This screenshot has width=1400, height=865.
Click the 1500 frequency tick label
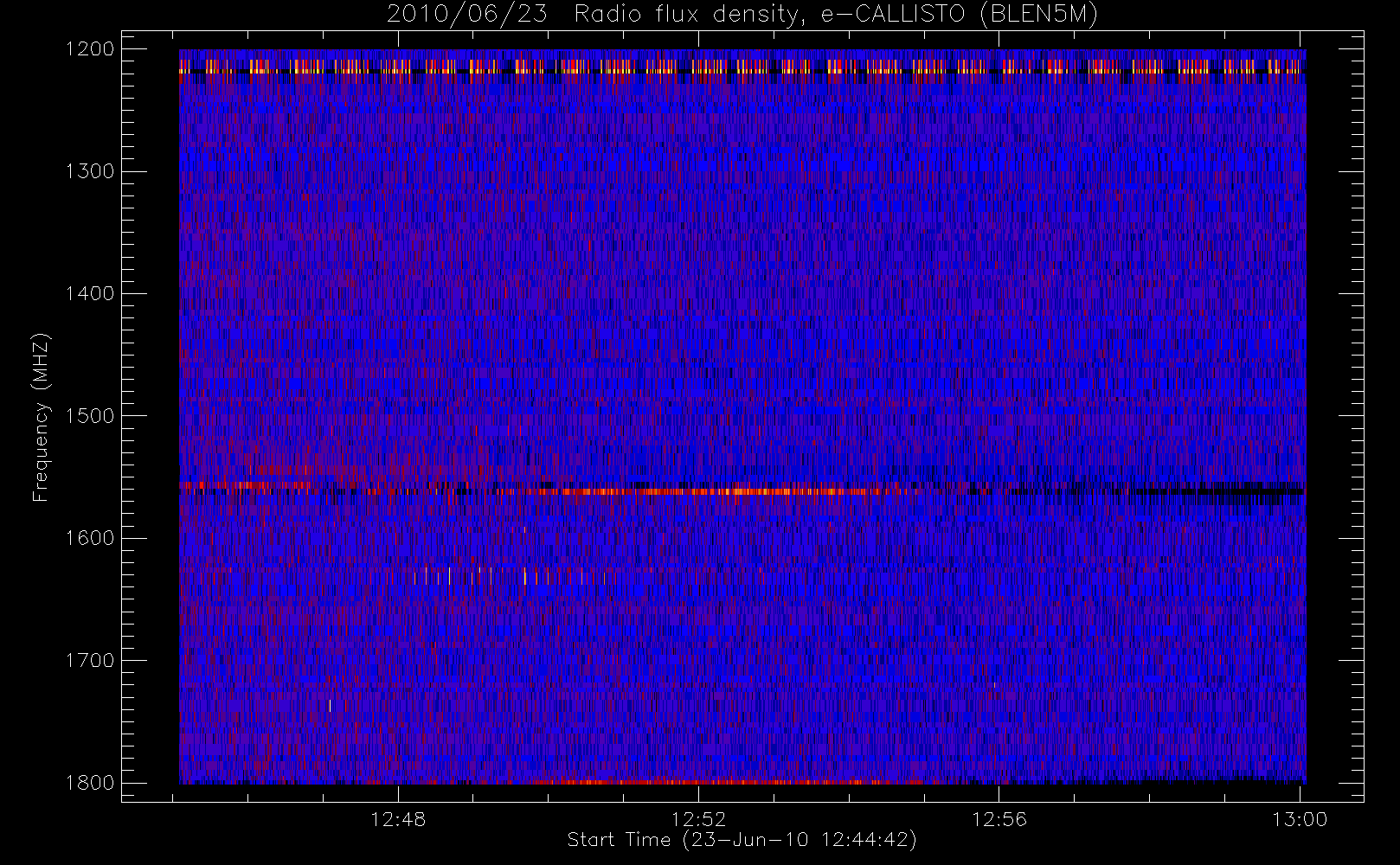pyautogui.click(x=90, y=416)
